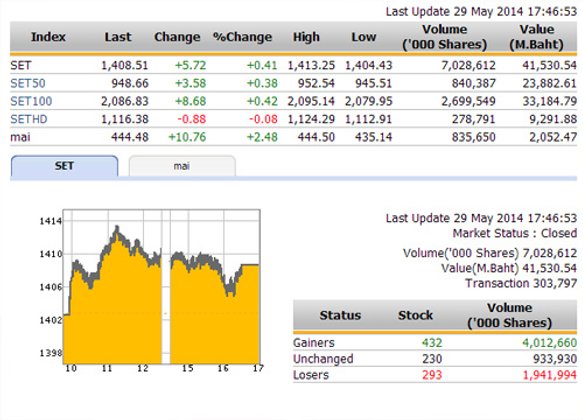Click the Losers status row label
The height and width of the screenshot is (420, 583).
311,375
